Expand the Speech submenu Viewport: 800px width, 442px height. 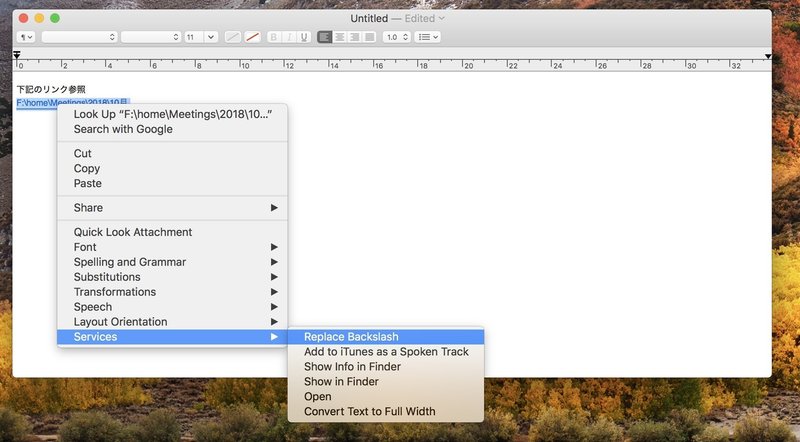[x=172, y=307]
